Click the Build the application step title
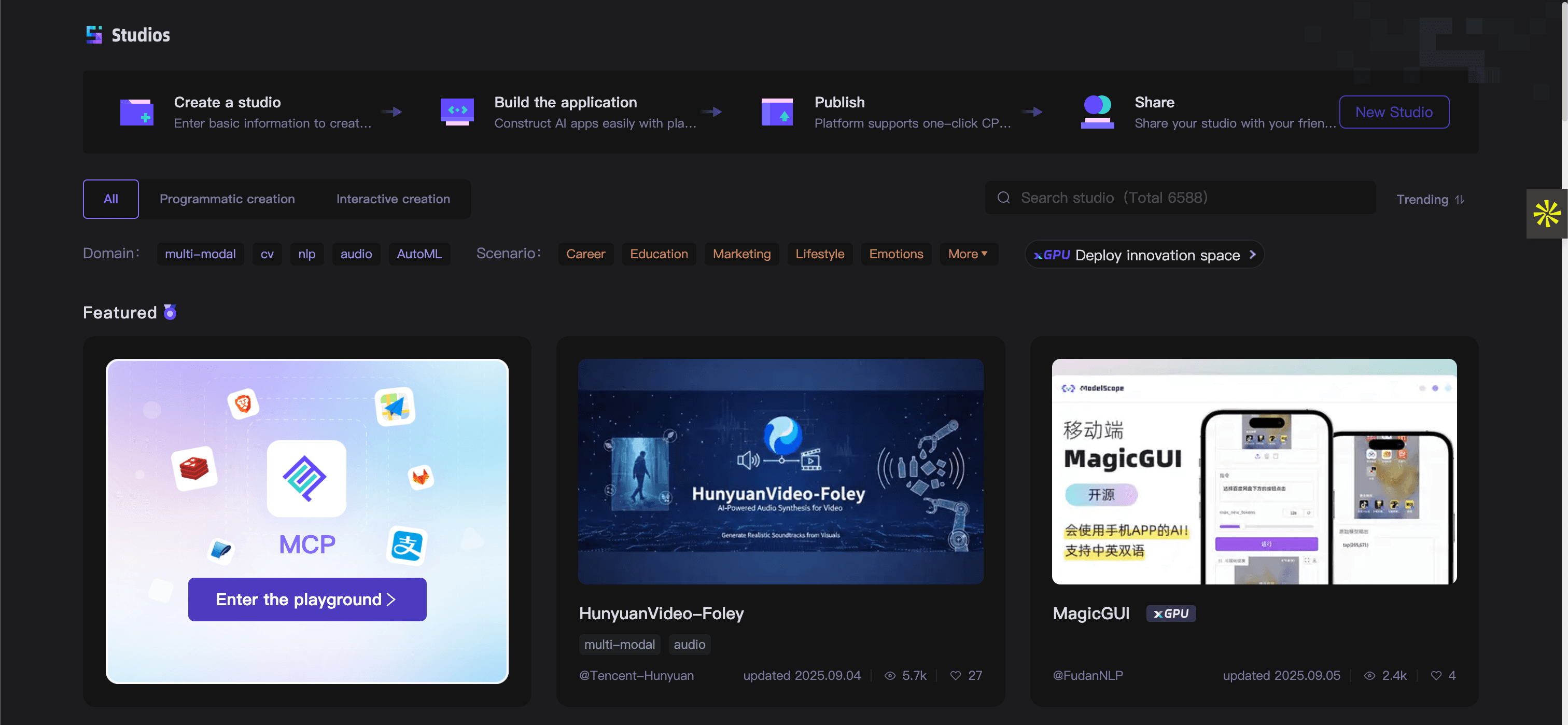The image size is (1568, 725). (x=566, y=102)
